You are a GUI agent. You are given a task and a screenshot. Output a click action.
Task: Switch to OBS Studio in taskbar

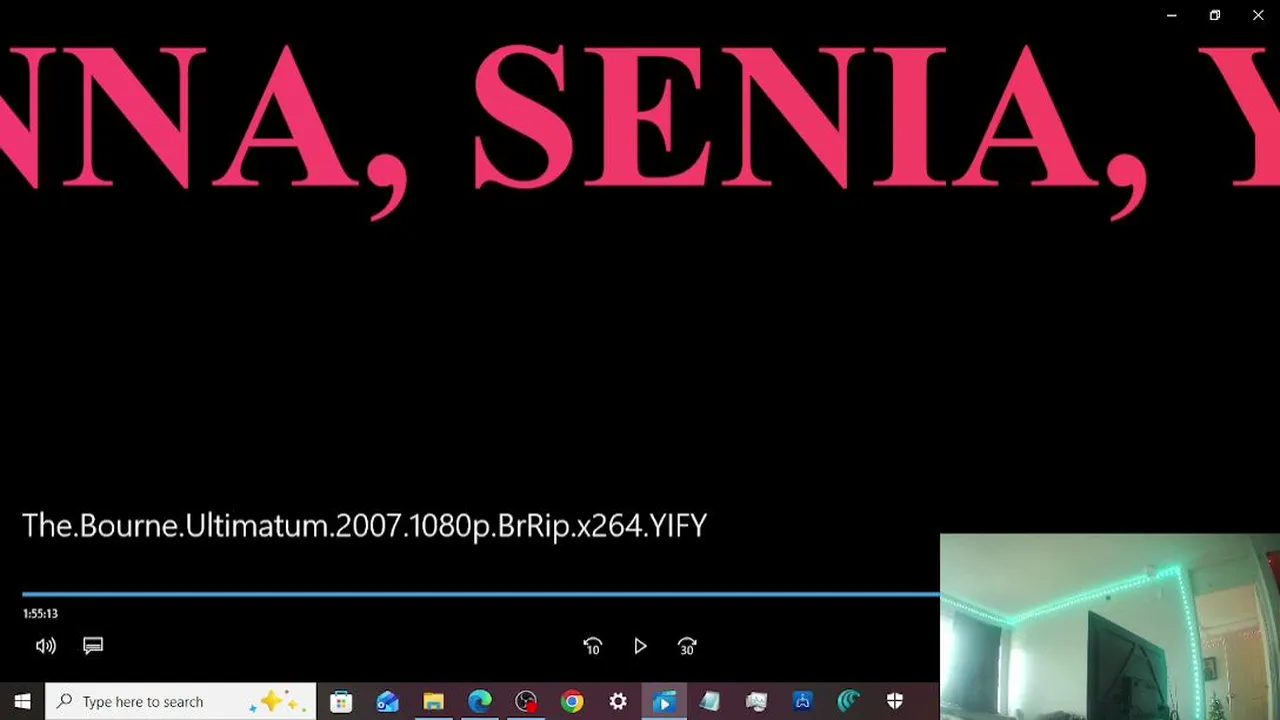point(526,702)
